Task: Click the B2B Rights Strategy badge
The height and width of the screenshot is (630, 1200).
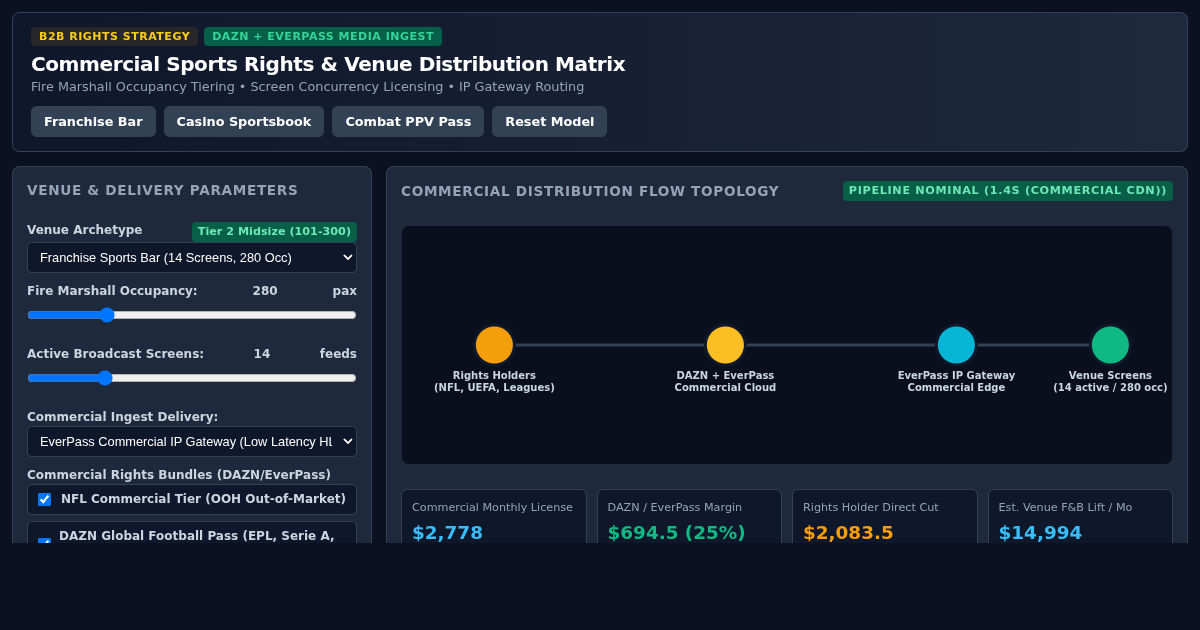Action: click(x=114, y=36)
